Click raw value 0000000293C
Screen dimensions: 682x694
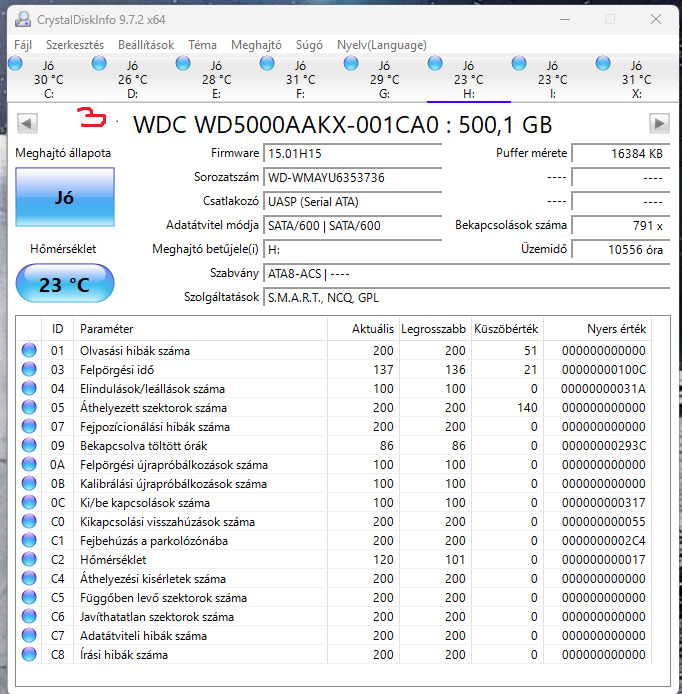click(x=604, y=446)
